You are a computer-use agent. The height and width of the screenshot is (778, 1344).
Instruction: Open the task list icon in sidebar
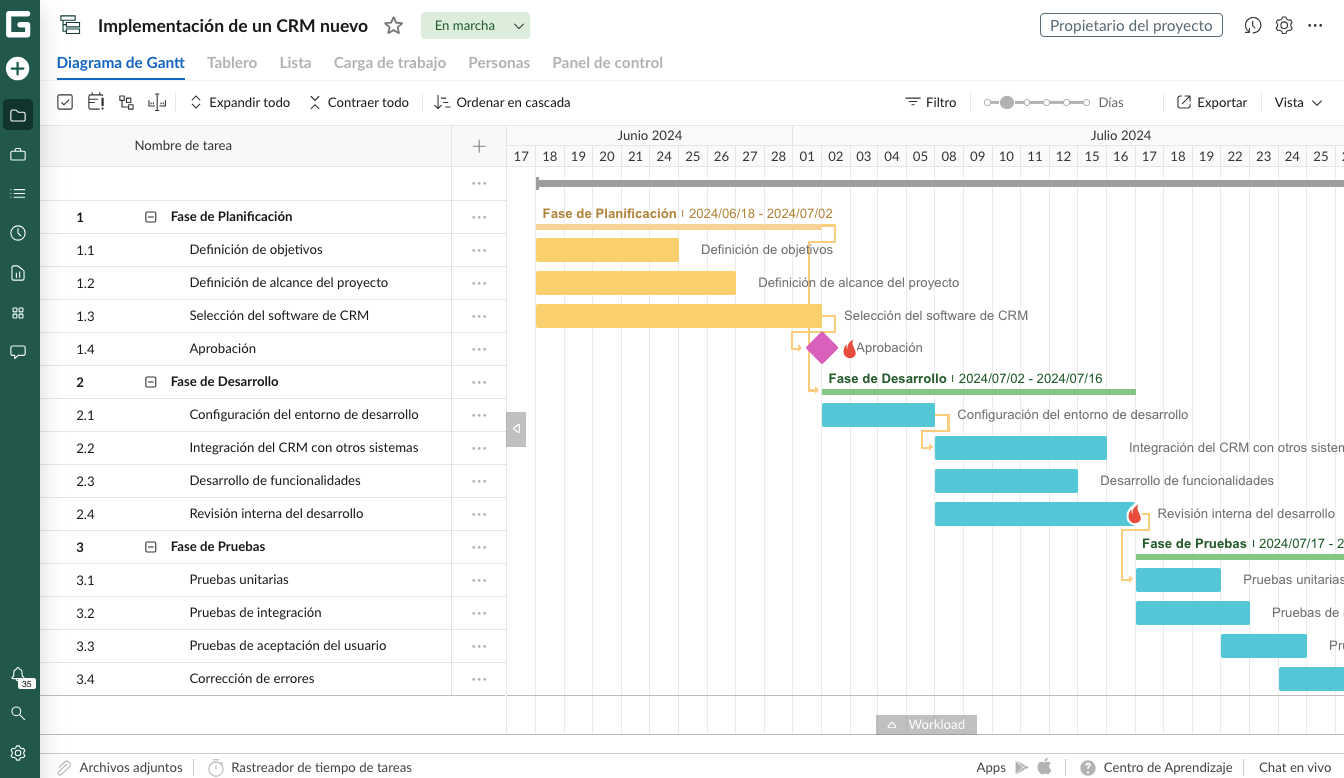tap(18, 194)
